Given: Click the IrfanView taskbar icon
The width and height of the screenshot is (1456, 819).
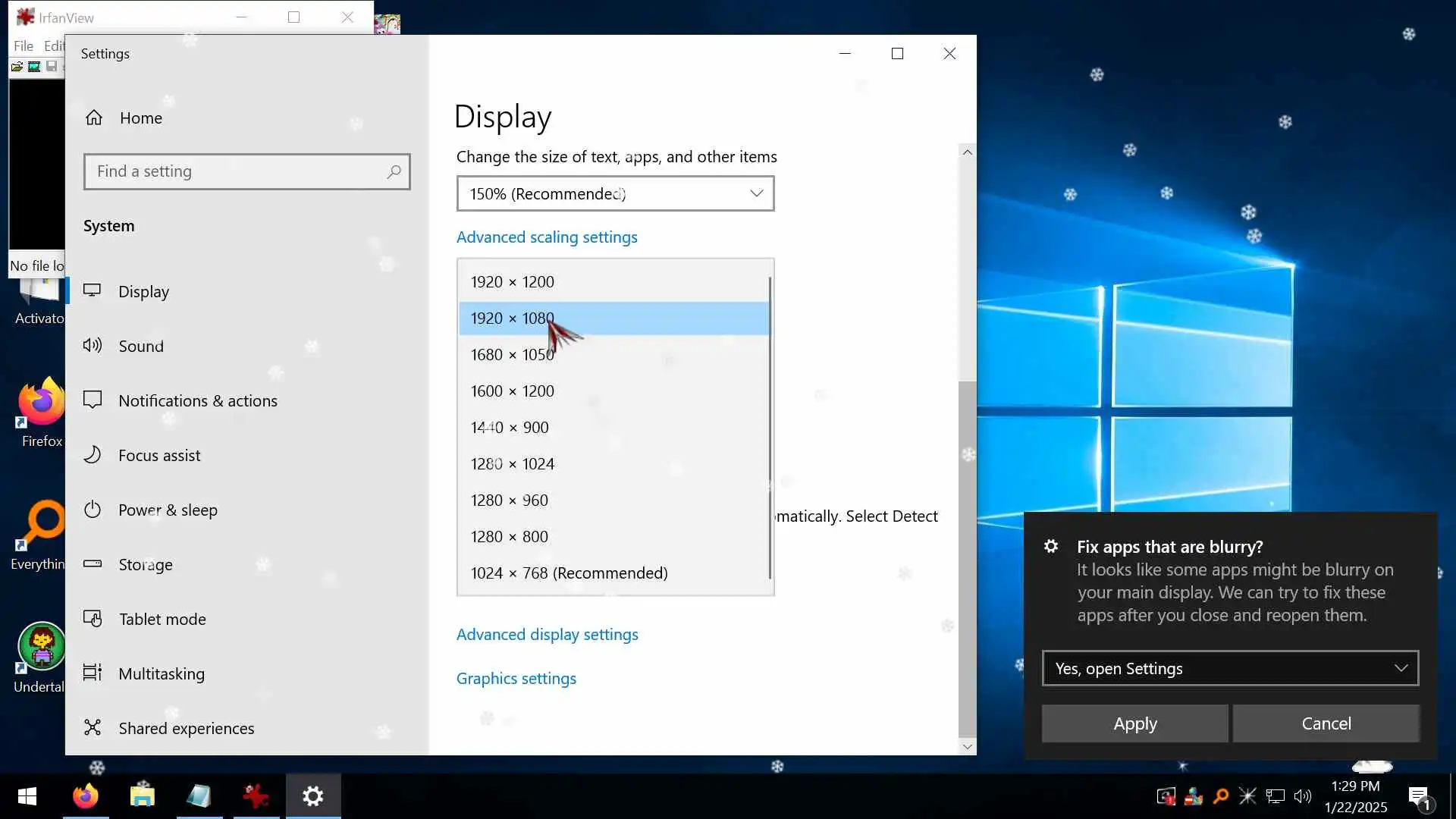Looking at the screenshot, I should pyautogui.click(x=256, y=796).
